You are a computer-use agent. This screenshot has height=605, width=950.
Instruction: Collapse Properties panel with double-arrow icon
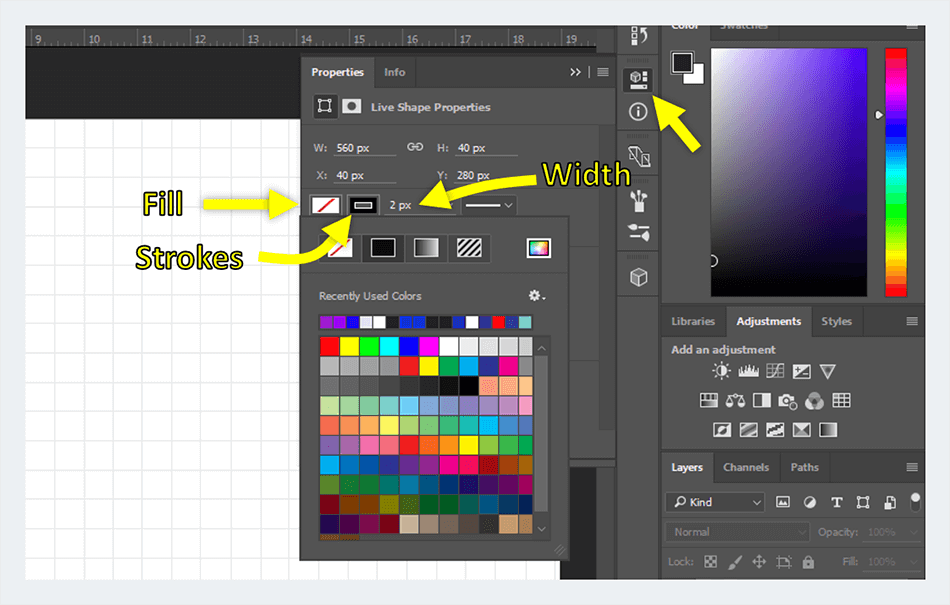(x=575, y=72)
